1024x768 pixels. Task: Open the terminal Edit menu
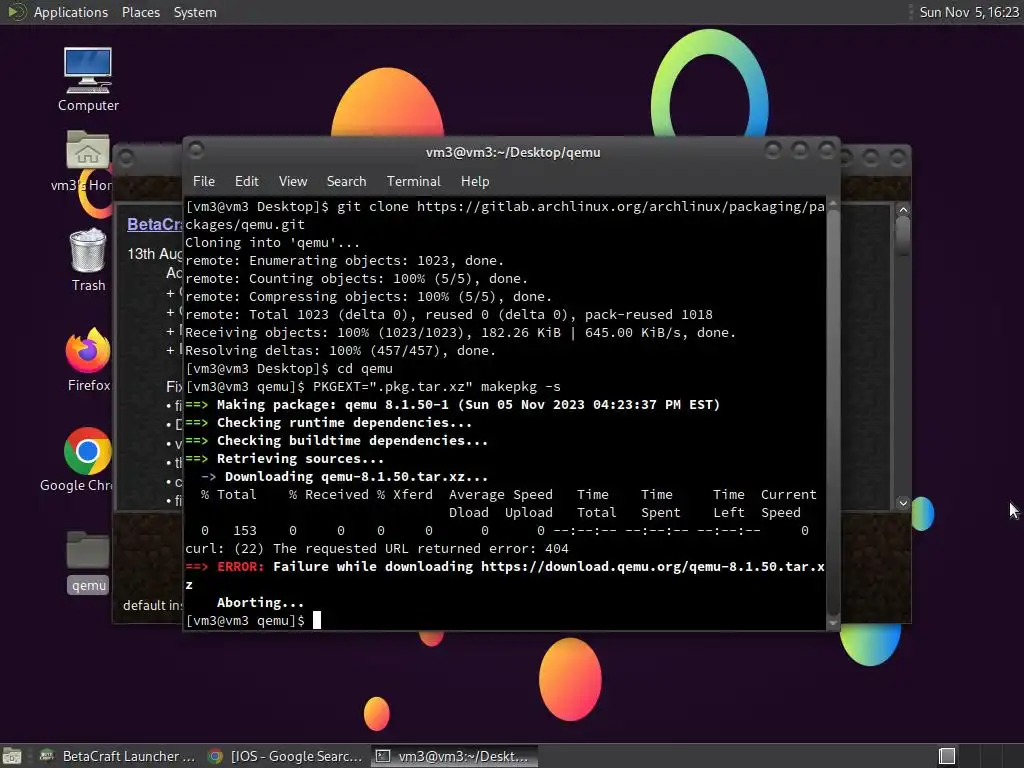(247, 182)
